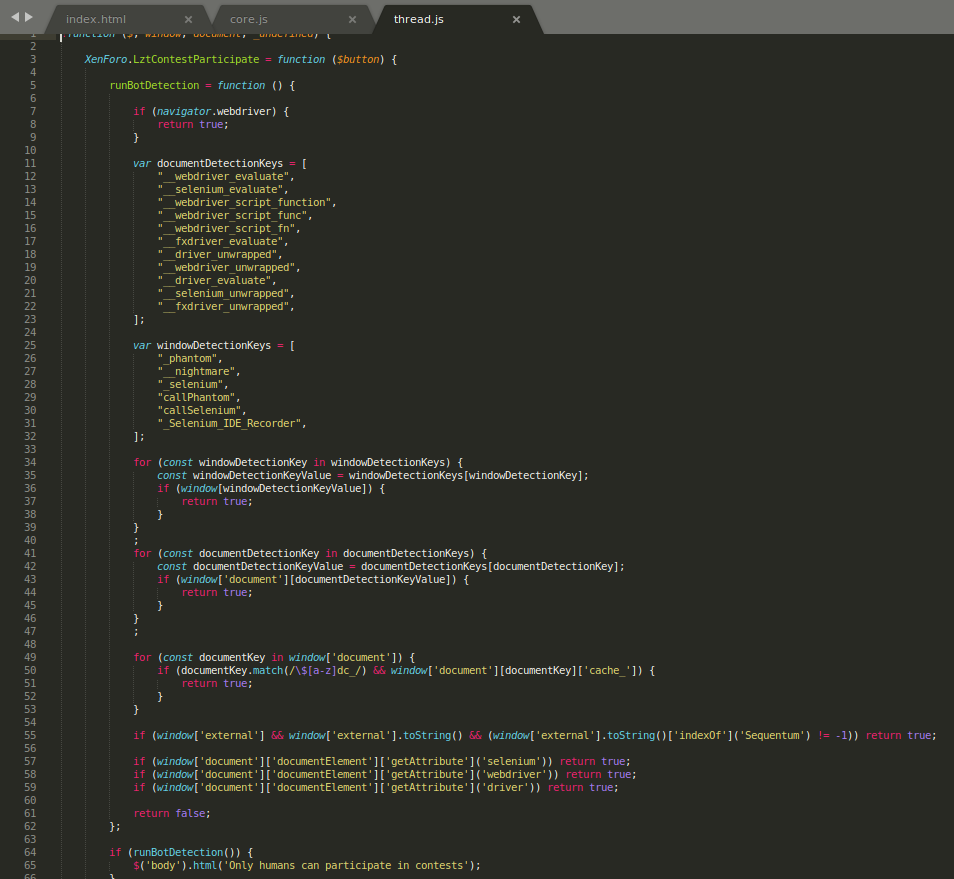Screen dimensions: 954x879
Task: Click the "__webdriver_evaluate" string
Action: click(223, 176)
